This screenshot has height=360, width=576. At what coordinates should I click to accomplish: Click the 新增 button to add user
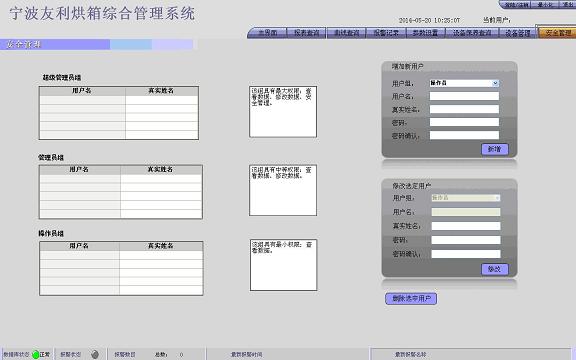(x=494, y=149)
